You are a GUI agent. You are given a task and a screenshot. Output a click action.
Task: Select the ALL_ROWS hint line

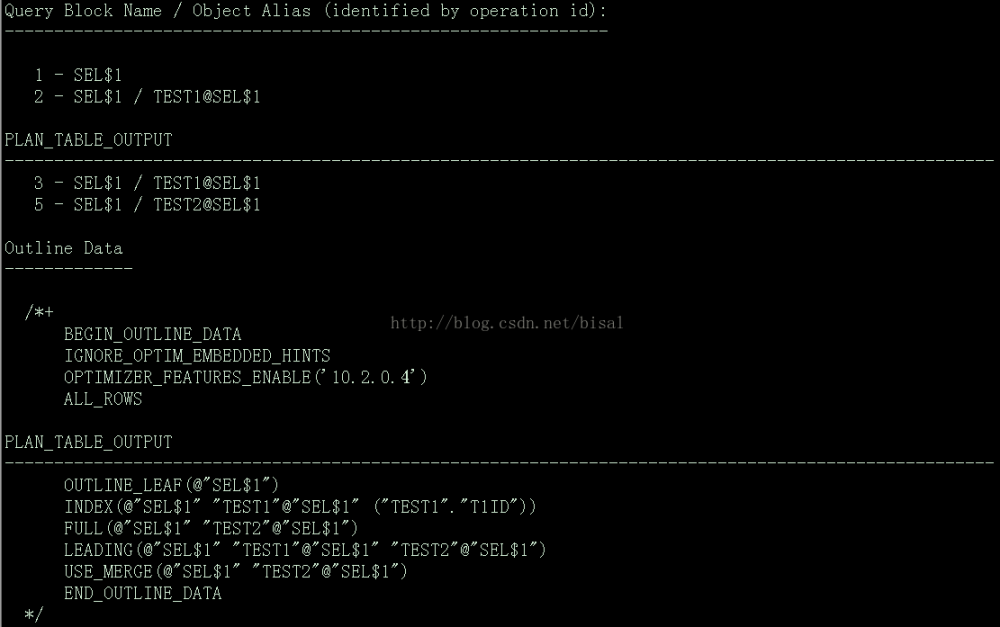click(103, 399)
